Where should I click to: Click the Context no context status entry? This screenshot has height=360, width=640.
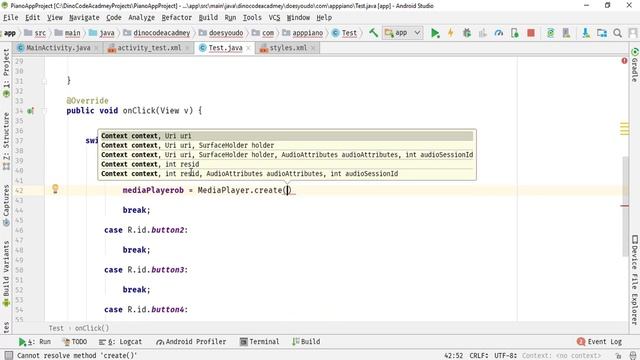pos(561,356)
